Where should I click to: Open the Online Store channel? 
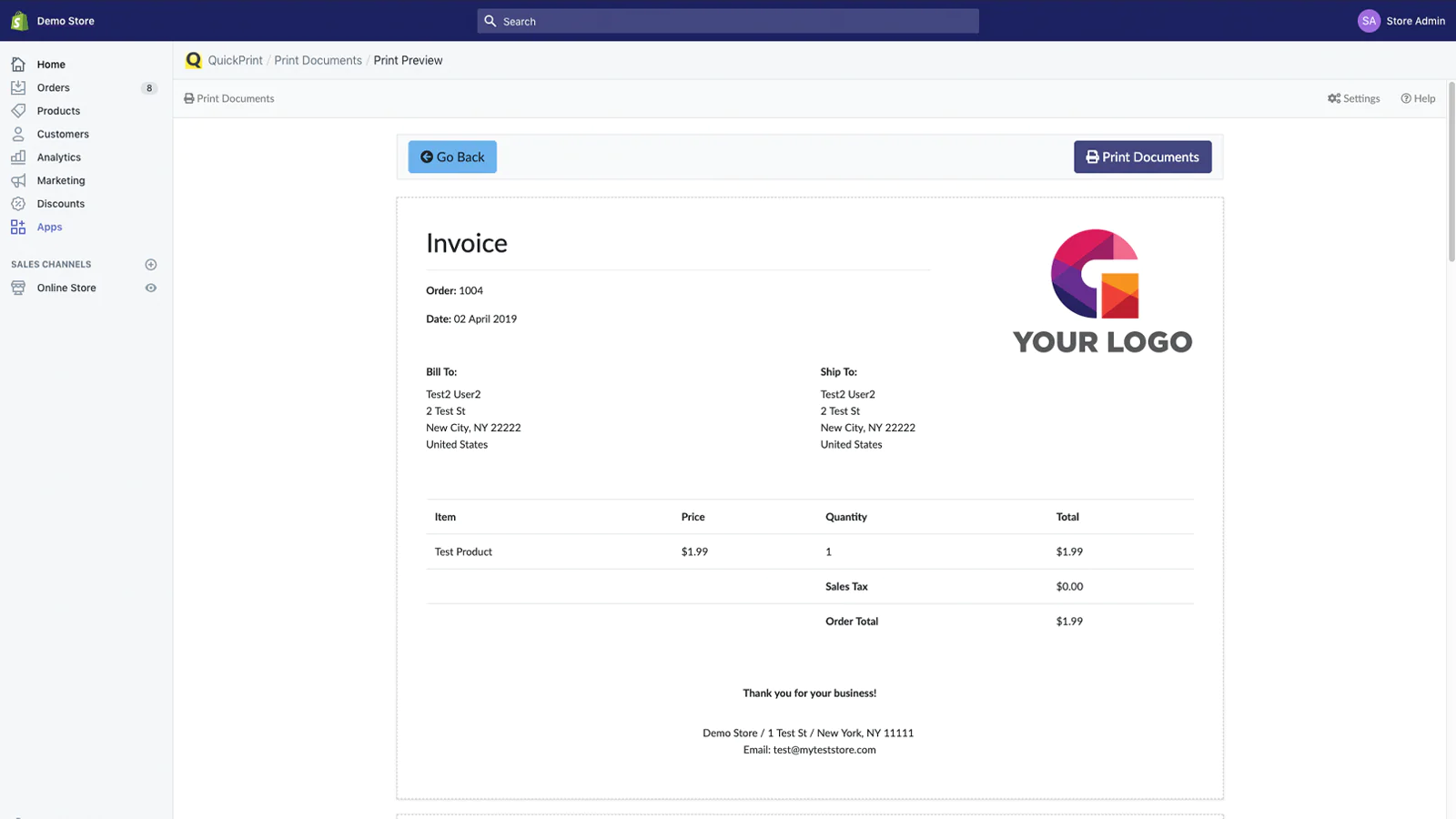coord(66,288)
